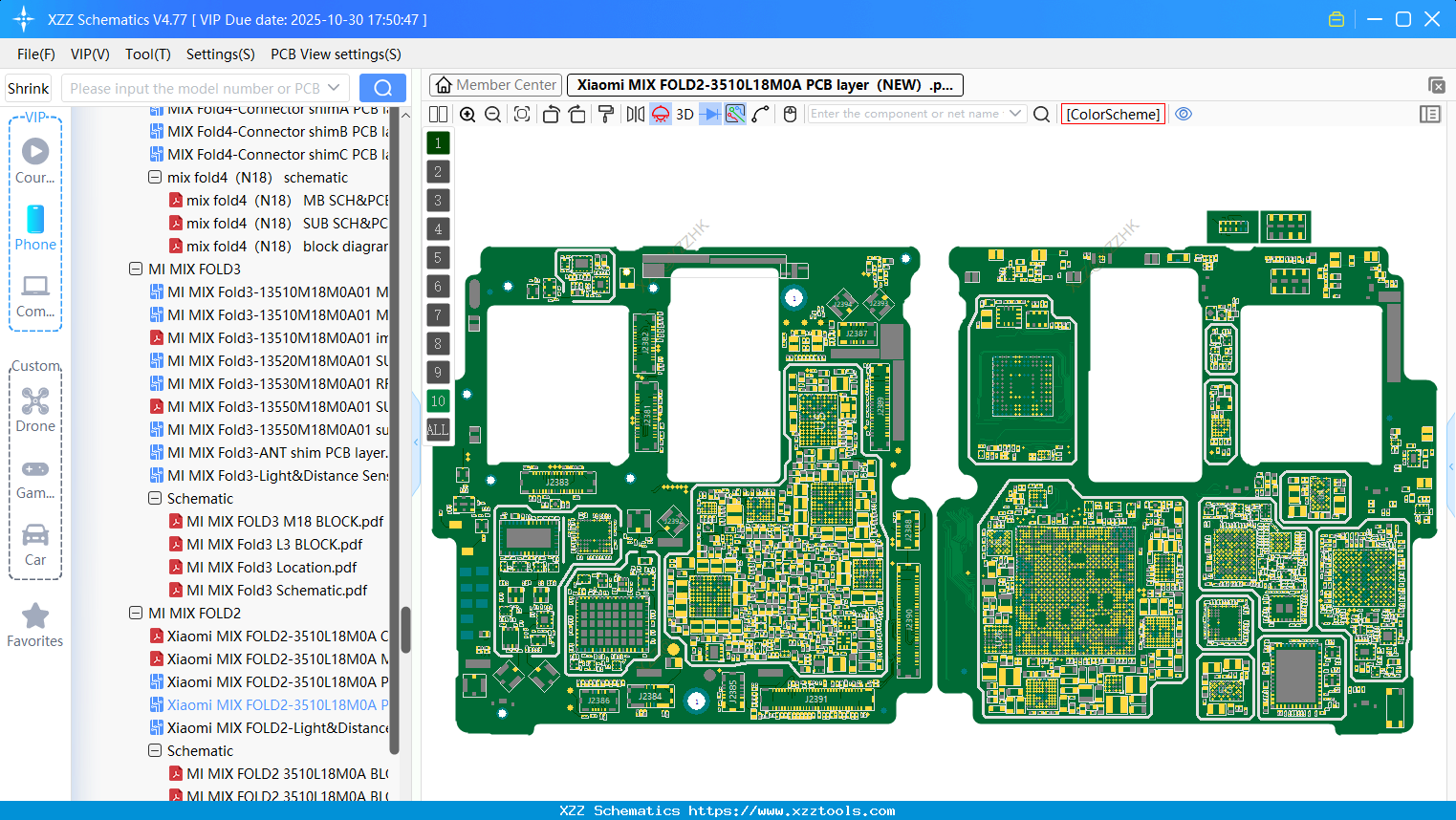Screen dimensions: 1456x820
Task: Toggle the eye visibility icon beside ColorScheme
Action: pyautogui.click(x=1184, y=114)
